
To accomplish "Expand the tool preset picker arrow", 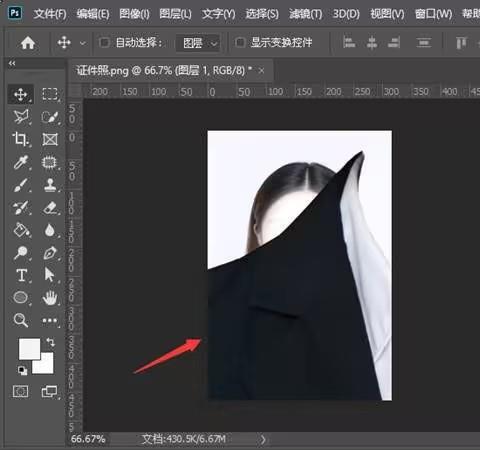I will (x=83, y=43).
